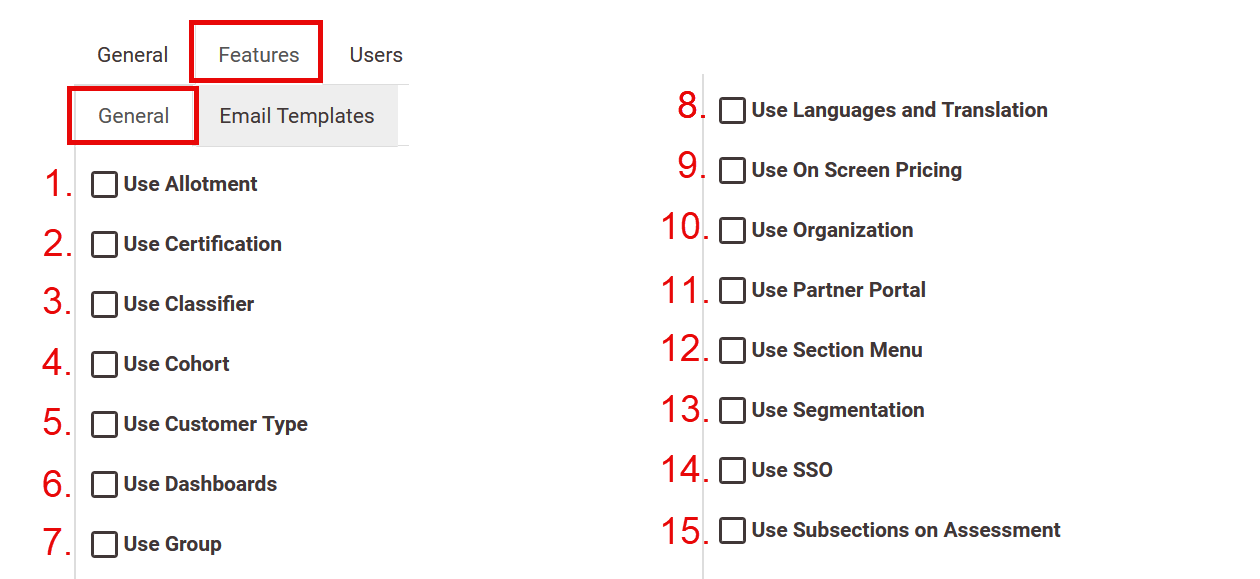Toggle the Use Customer Type checkbox
The height and width of the screenshot is (579, 1260).
pyautogui.click(x=105, y=425)
